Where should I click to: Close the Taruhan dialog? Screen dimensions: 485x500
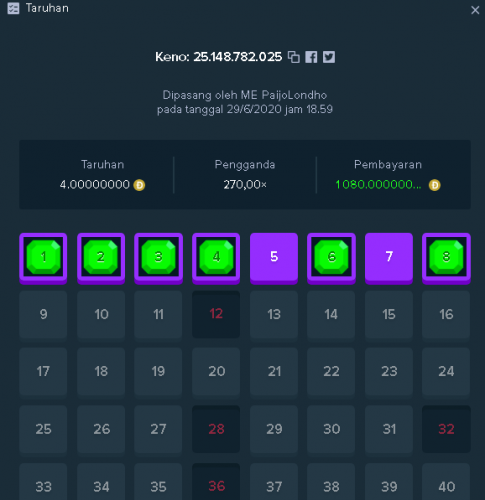[x=475, y=10]
